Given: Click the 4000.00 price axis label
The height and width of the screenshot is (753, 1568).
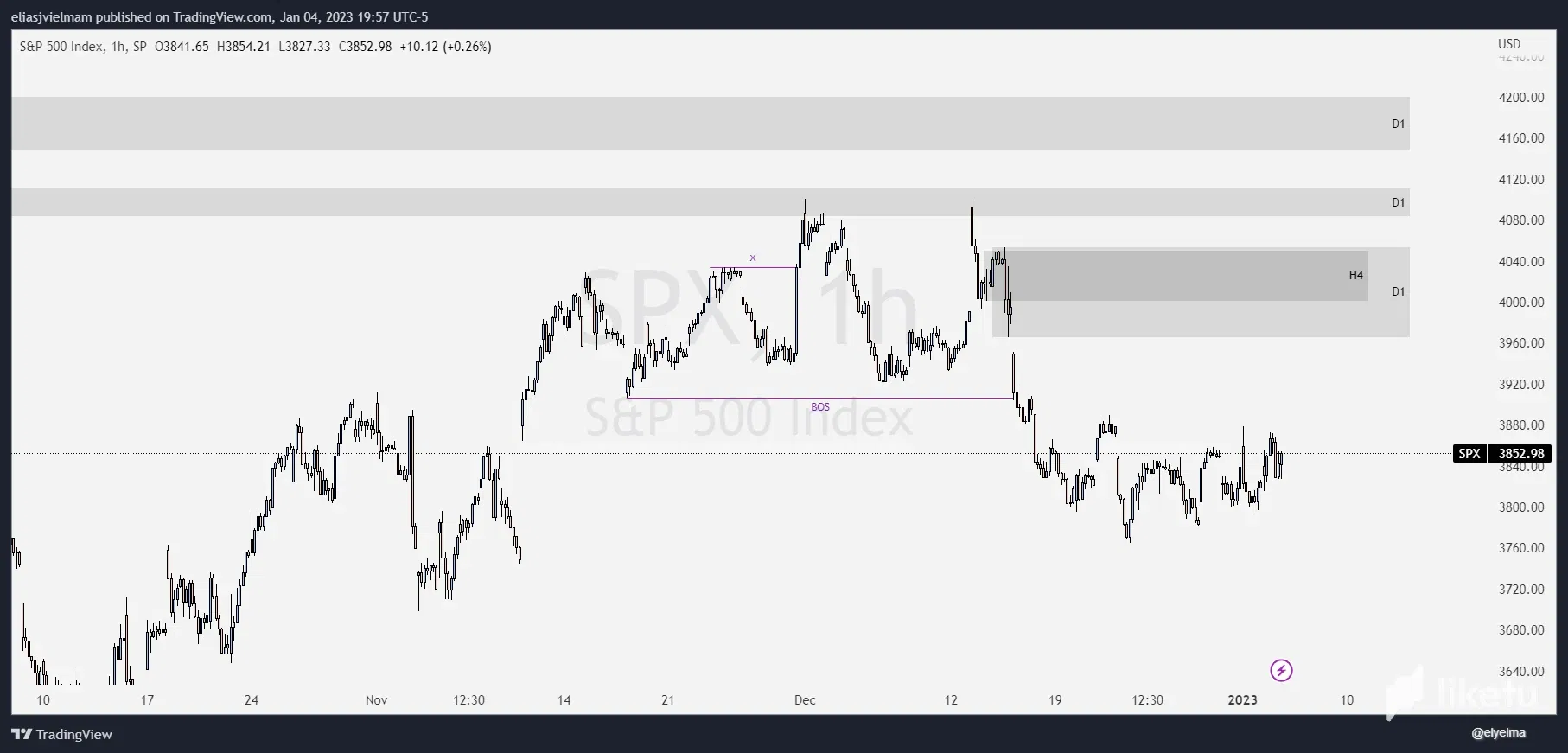Looking at the screenshot, I should pos(1521,303).
